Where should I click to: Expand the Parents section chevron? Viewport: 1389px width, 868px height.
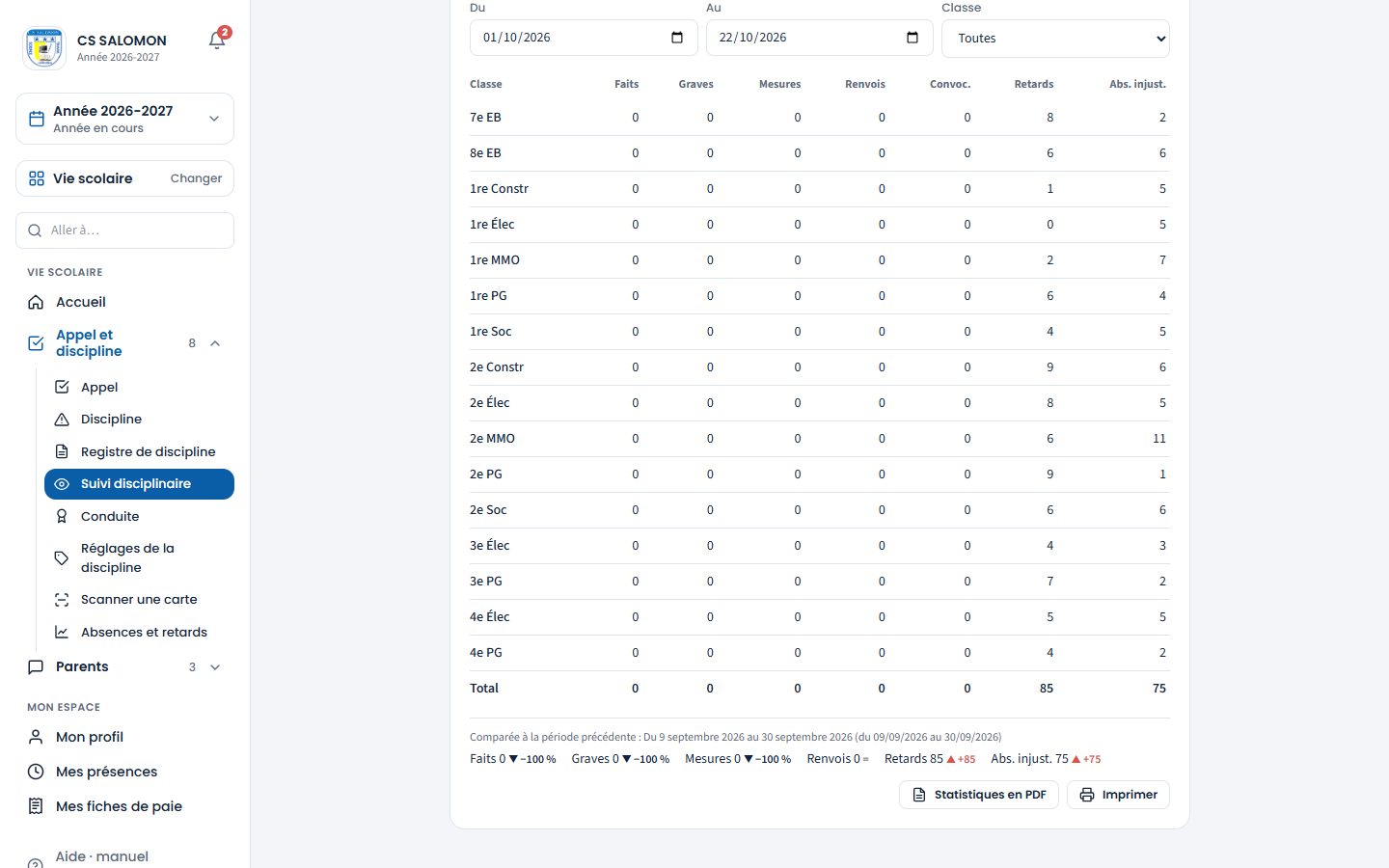click(x=215, y=666)
